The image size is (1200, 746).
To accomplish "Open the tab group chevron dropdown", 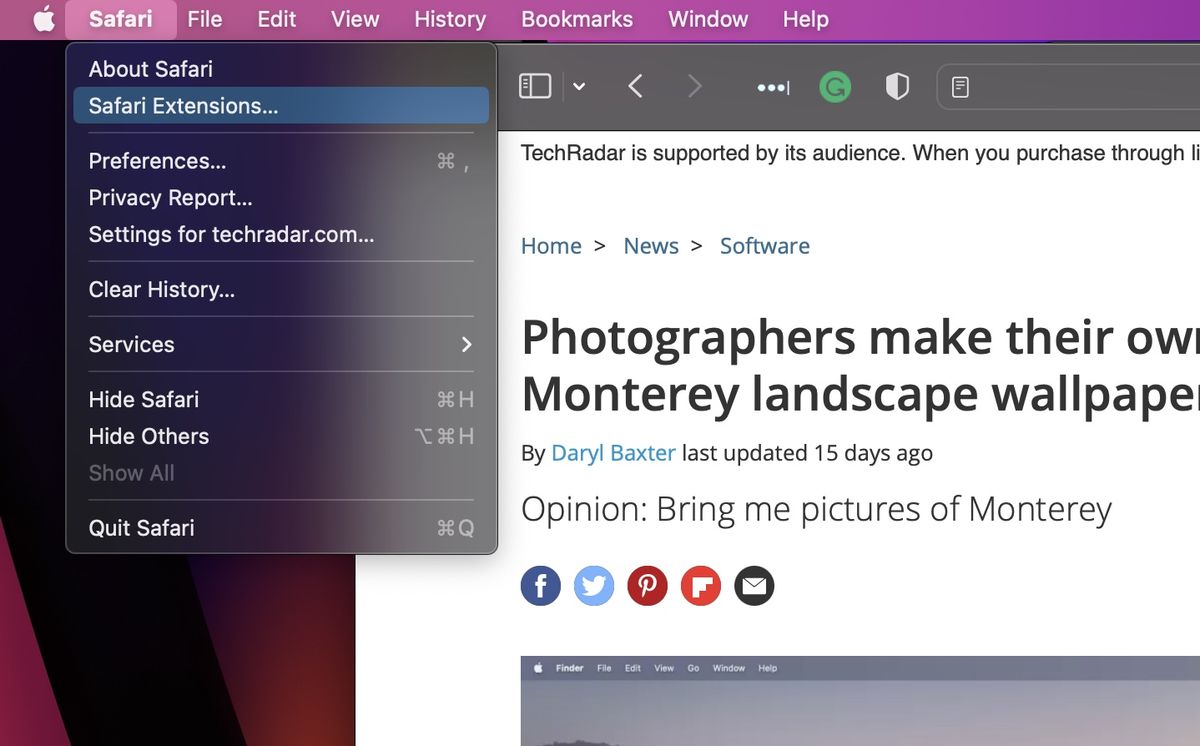I will coord(579,86).
